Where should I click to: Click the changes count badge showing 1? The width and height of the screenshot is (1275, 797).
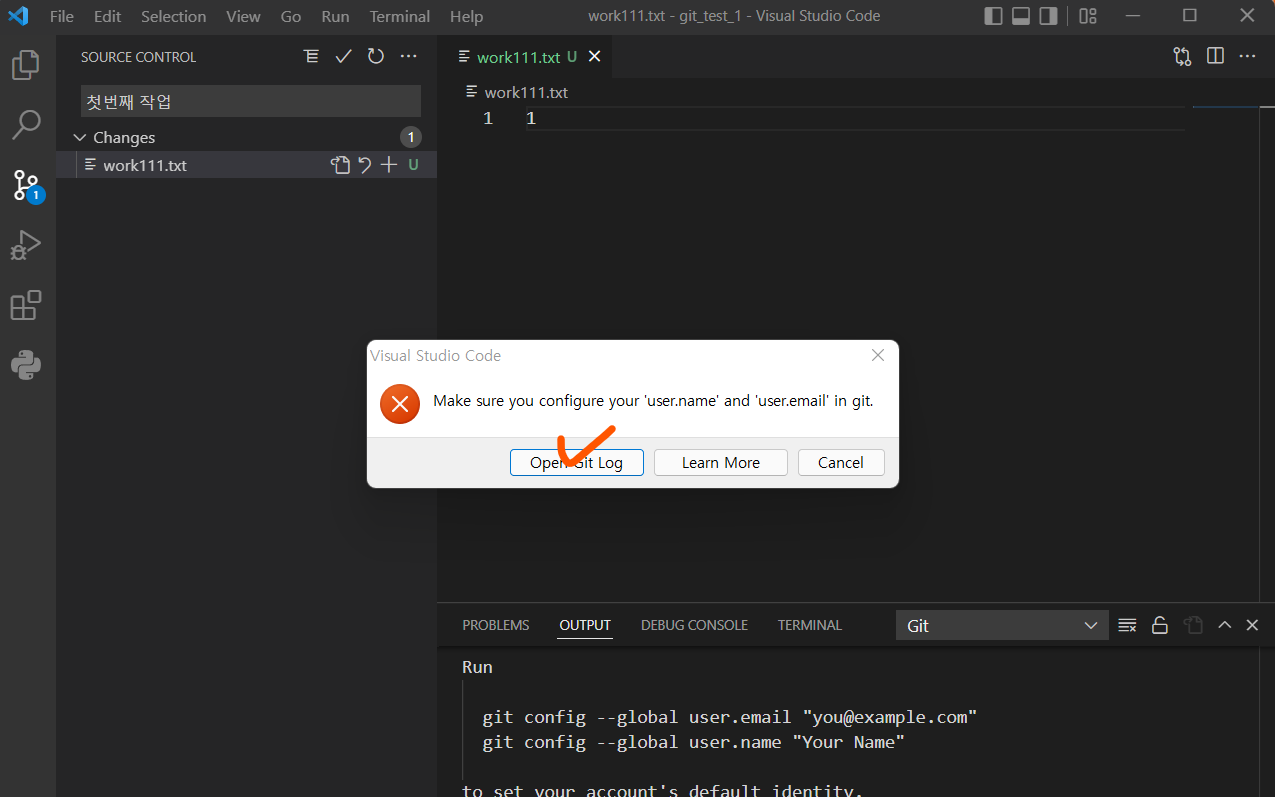(410, 137)
